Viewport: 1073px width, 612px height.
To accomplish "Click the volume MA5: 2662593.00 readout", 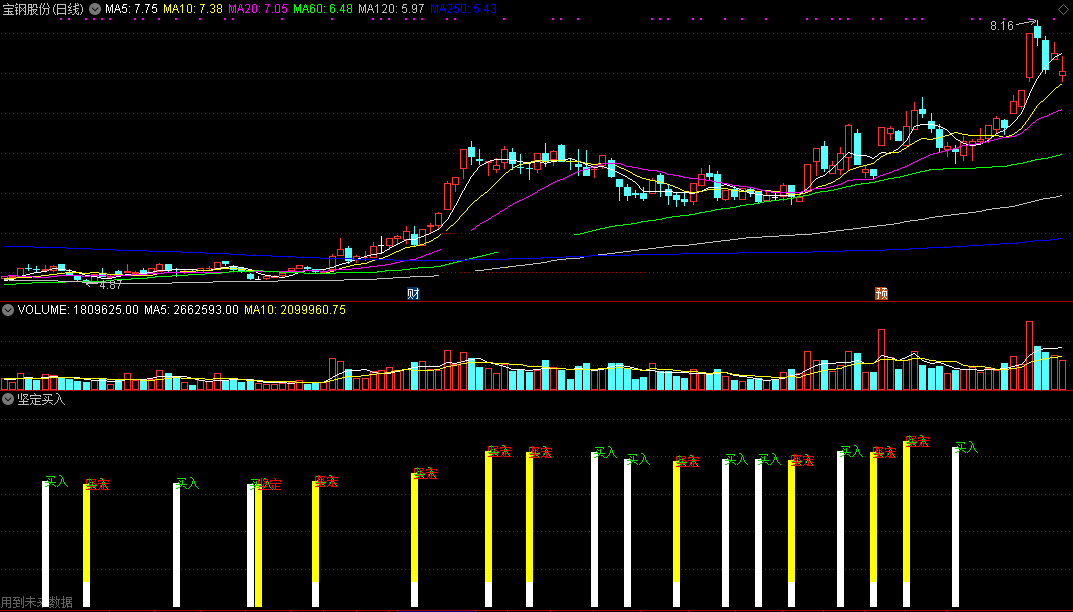I will [191, 310].
